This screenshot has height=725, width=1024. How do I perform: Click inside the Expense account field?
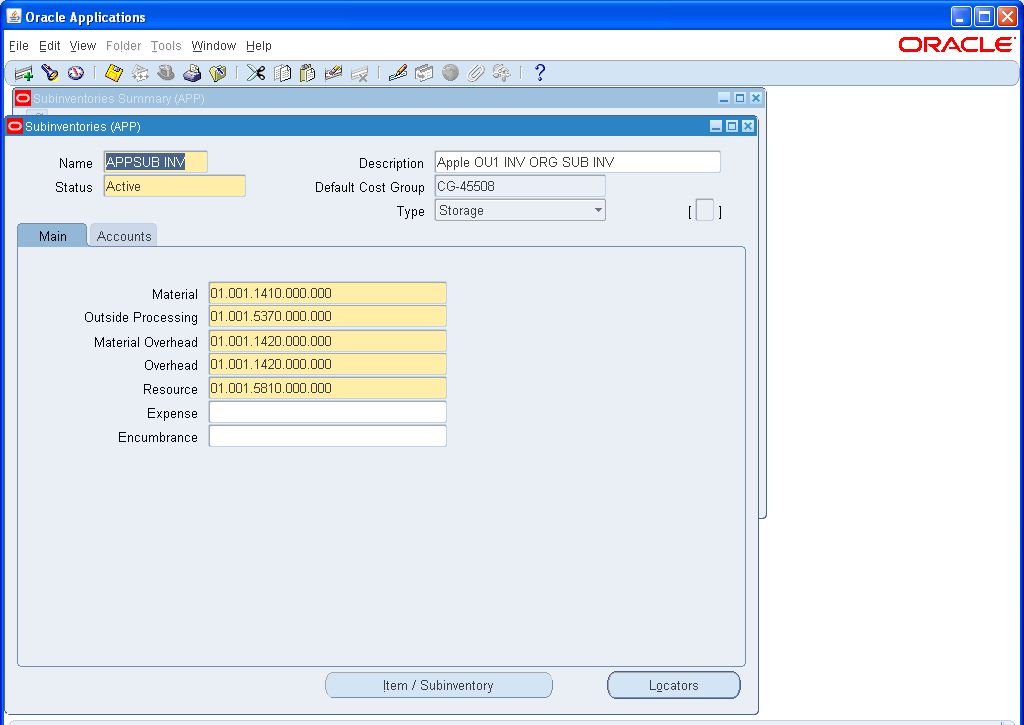[x=327, y=412]
